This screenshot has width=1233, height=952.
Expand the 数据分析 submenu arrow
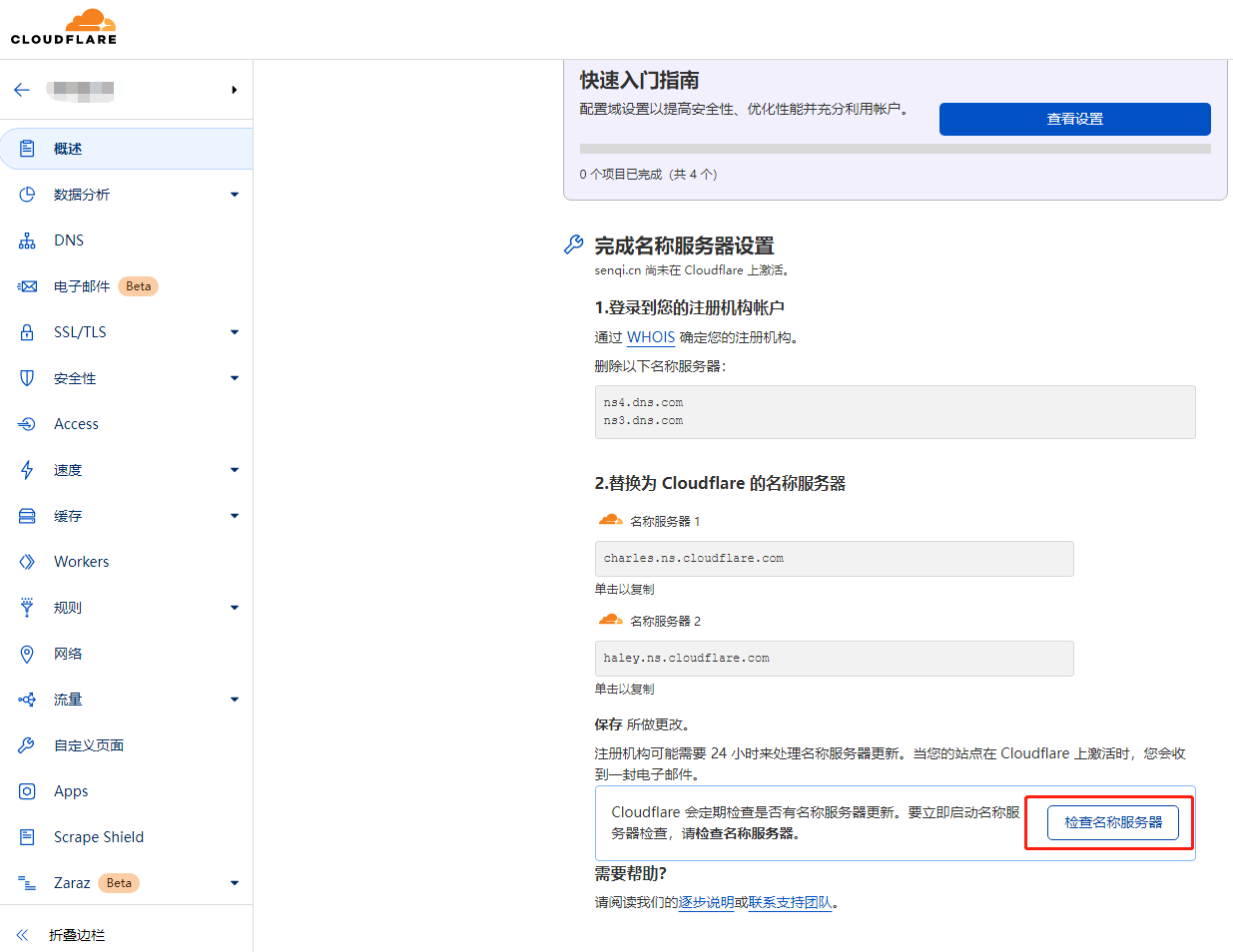click(x=235, y=195)
